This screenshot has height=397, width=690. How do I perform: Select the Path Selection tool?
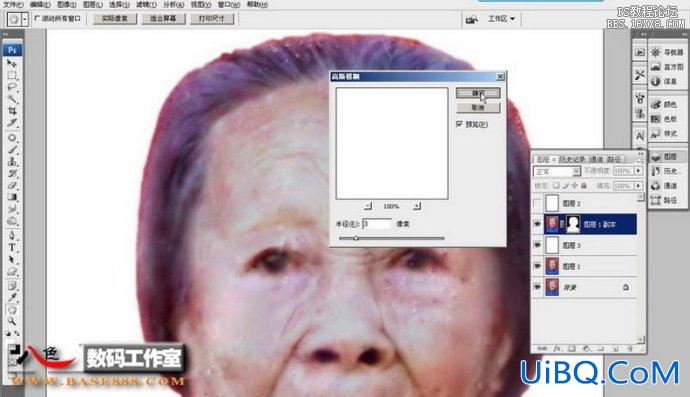[x=12, y=259]
